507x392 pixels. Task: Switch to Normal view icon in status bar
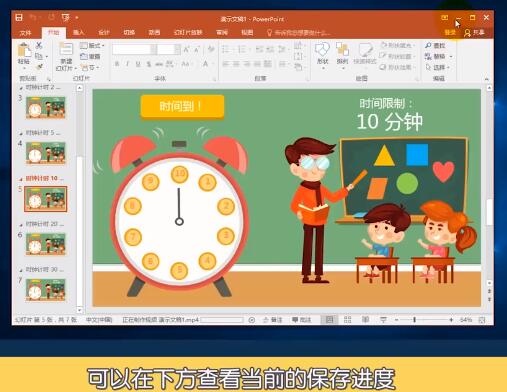(329, 320)
